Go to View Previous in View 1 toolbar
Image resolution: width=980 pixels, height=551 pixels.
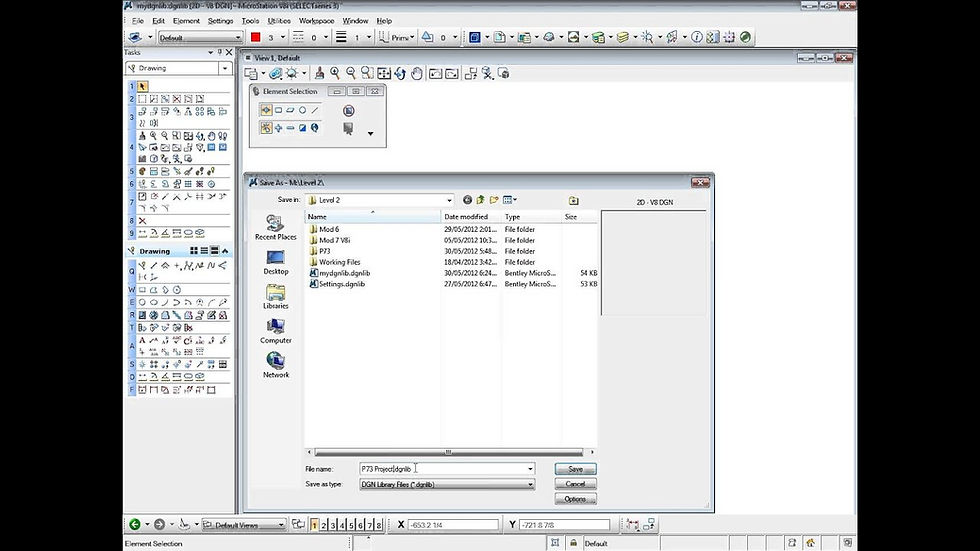tap(436, 73)
